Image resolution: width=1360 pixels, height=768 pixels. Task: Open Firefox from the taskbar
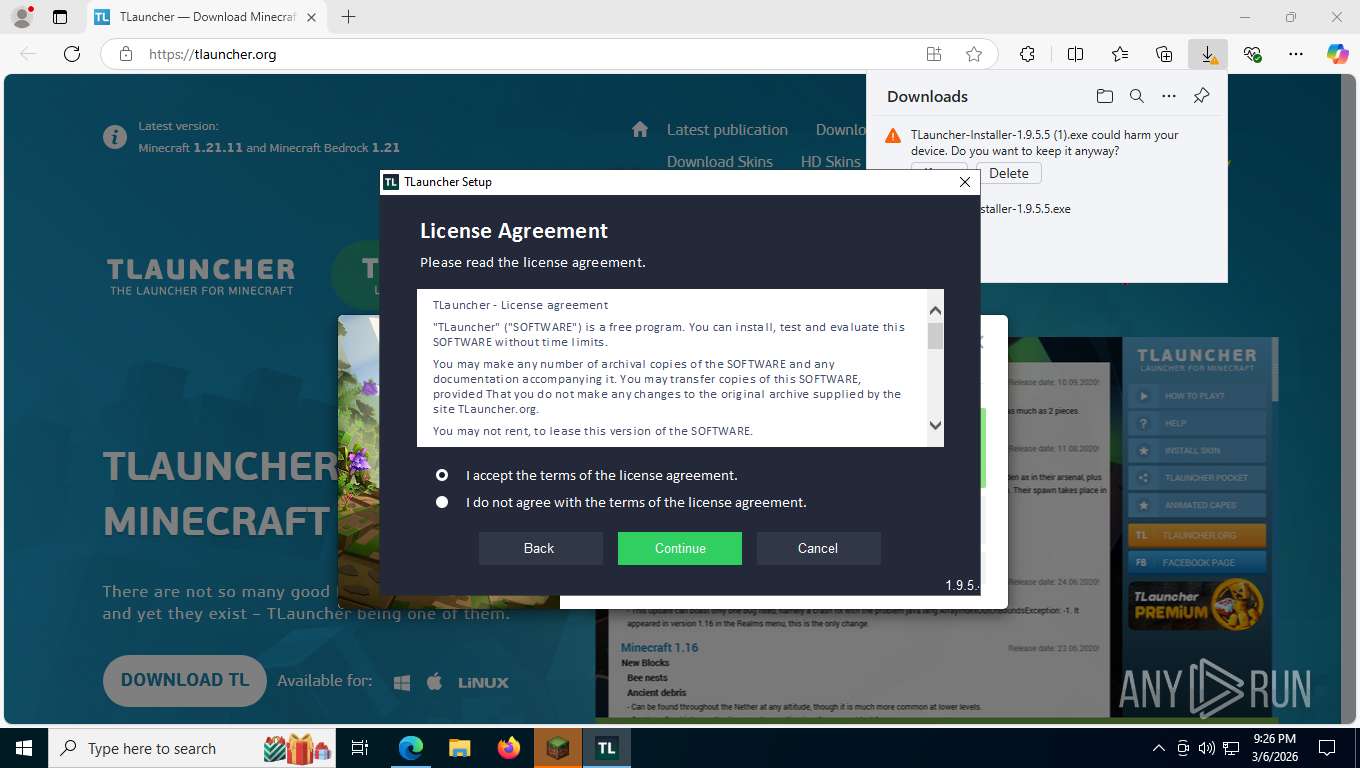pos(508,748)
